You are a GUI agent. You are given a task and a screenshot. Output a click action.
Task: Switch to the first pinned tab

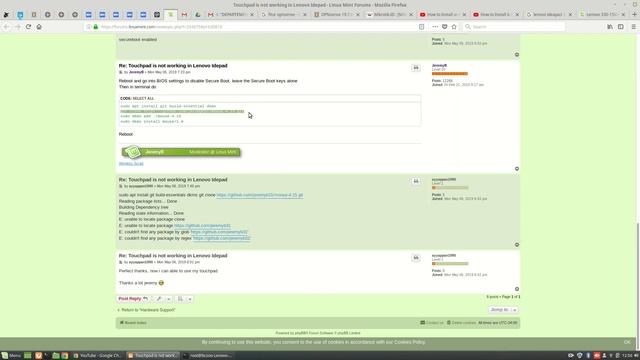pos(7,14)
